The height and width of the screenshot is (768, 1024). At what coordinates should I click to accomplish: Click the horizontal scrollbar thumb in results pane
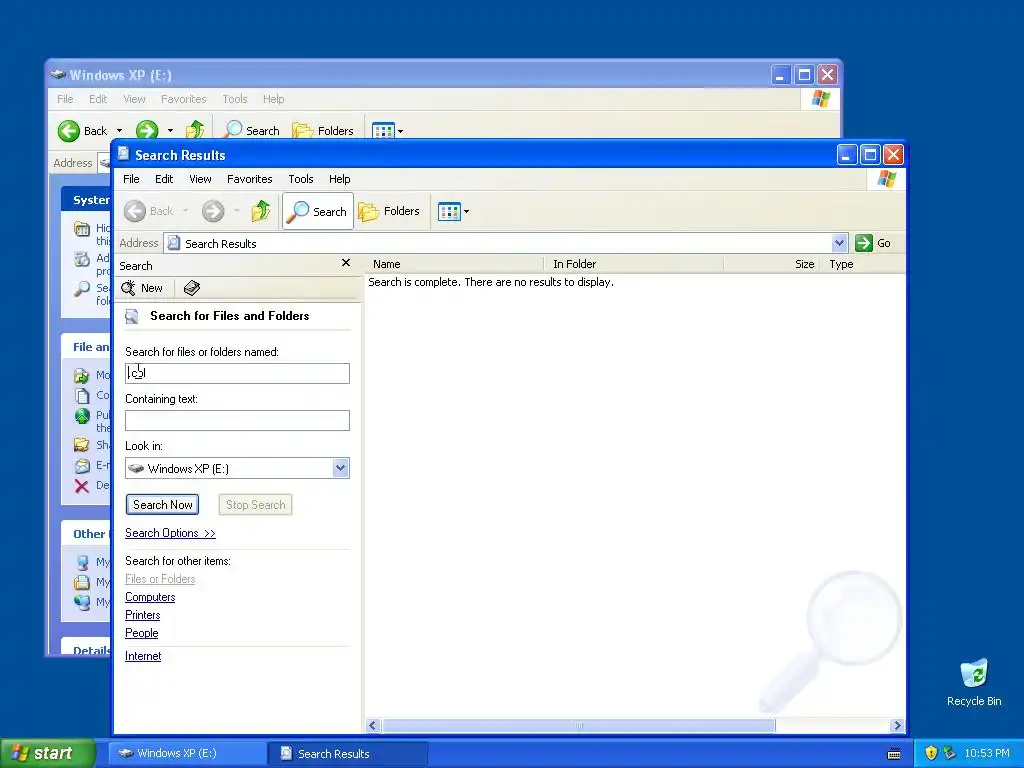pyautogui.click(x=579, y=726)
